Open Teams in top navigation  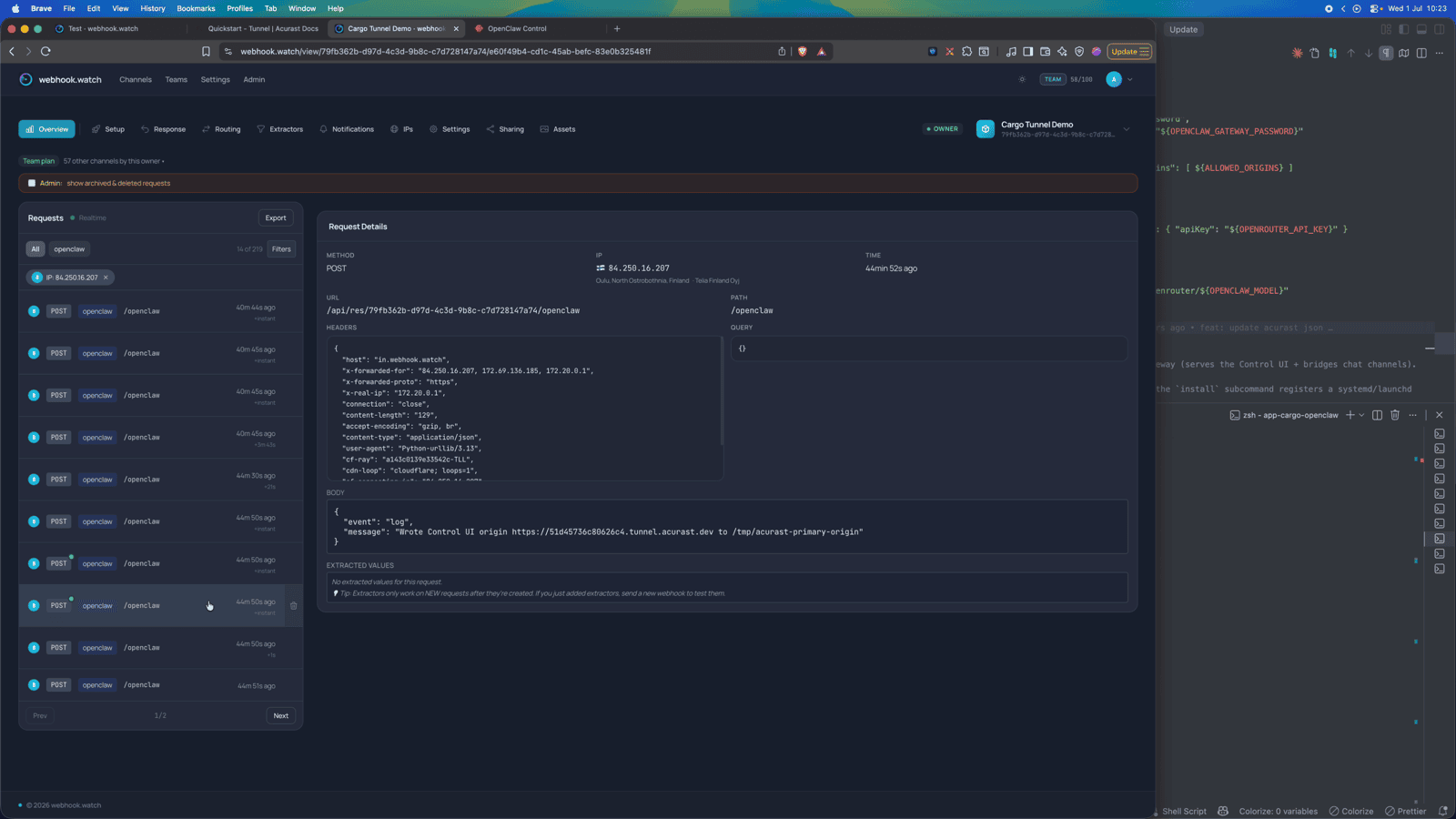(177, 79)
